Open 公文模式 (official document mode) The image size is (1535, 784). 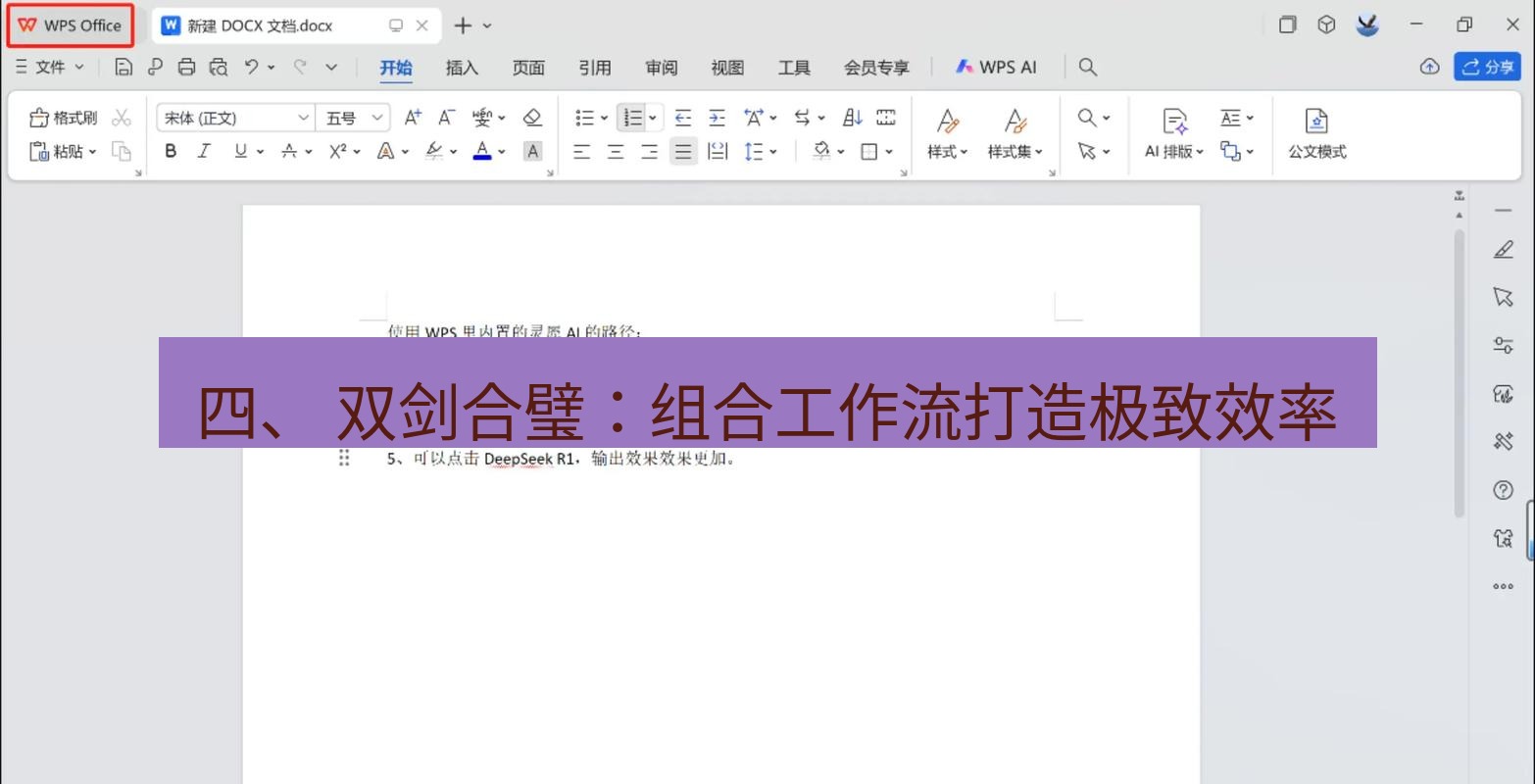click(x=1316, y=134)
